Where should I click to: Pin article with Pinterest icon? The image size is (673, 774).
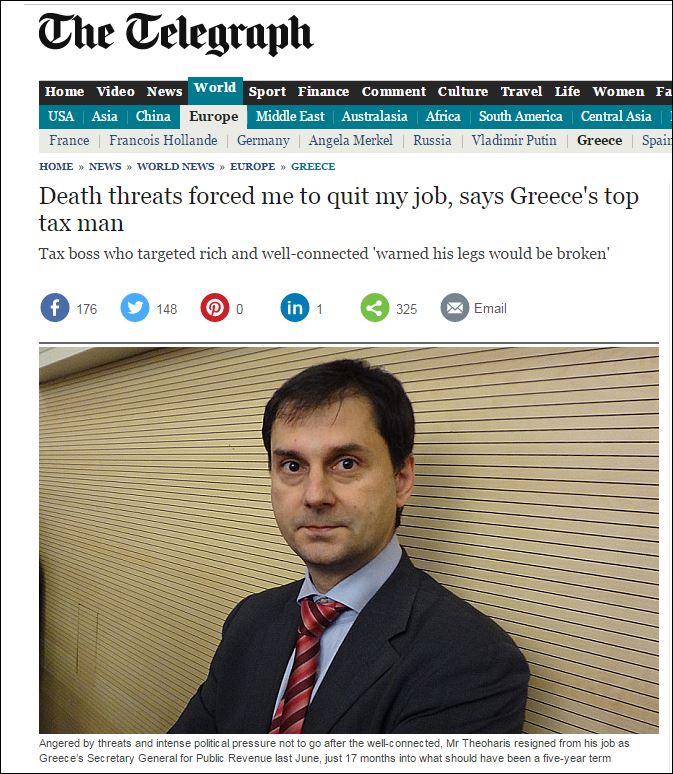point(215,308)
